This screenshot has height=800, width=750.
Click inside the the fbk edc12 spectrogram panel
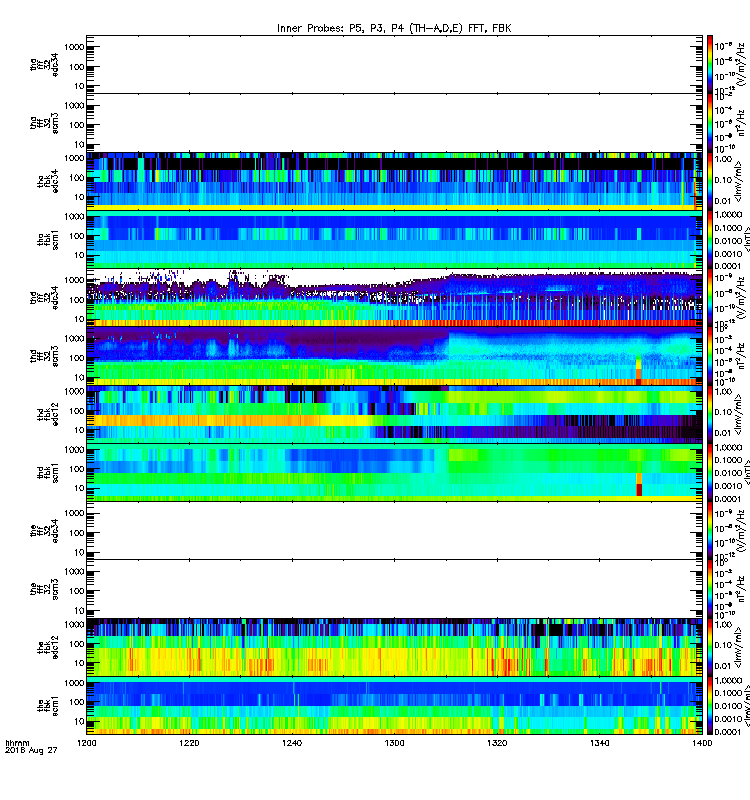[x=394, y=646]
